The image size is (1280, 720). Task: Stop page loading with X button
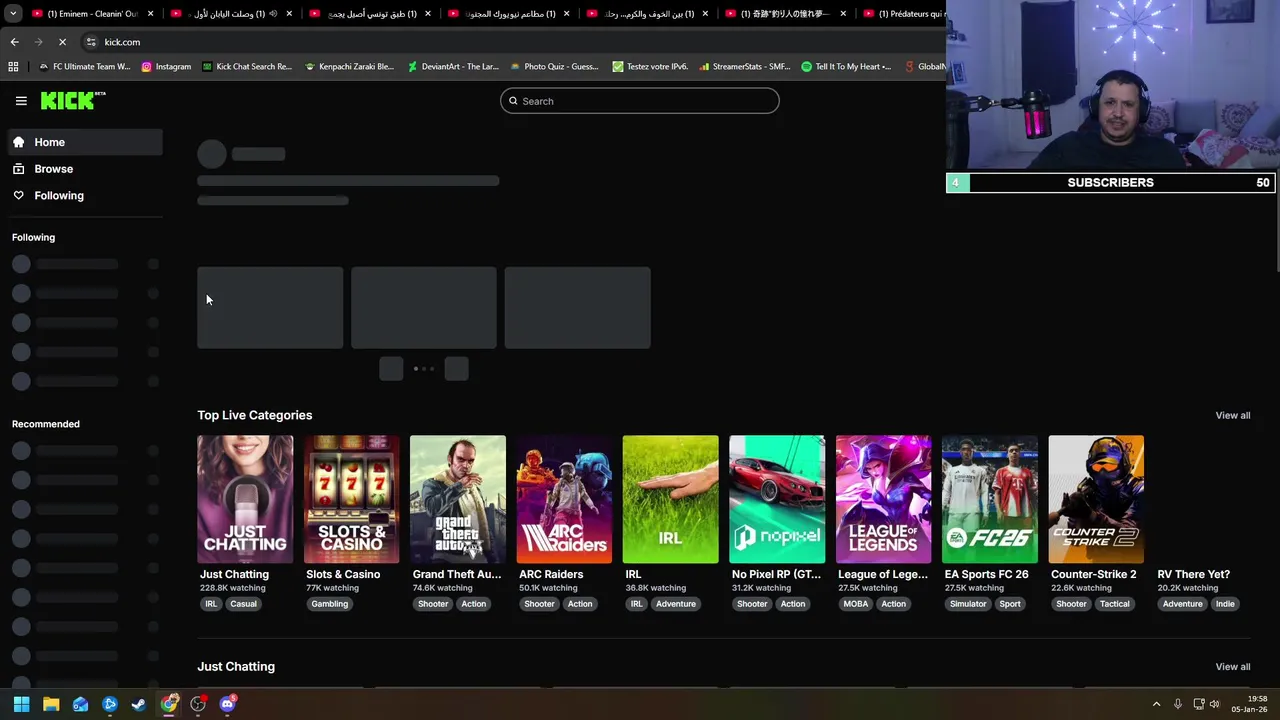click(x=62, y=42)
